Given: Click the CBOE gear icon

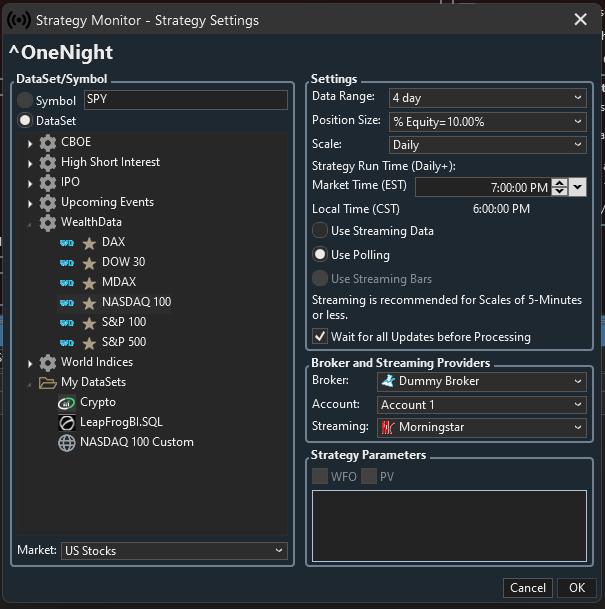Looking at the screenshot, I should pos(47,142).
